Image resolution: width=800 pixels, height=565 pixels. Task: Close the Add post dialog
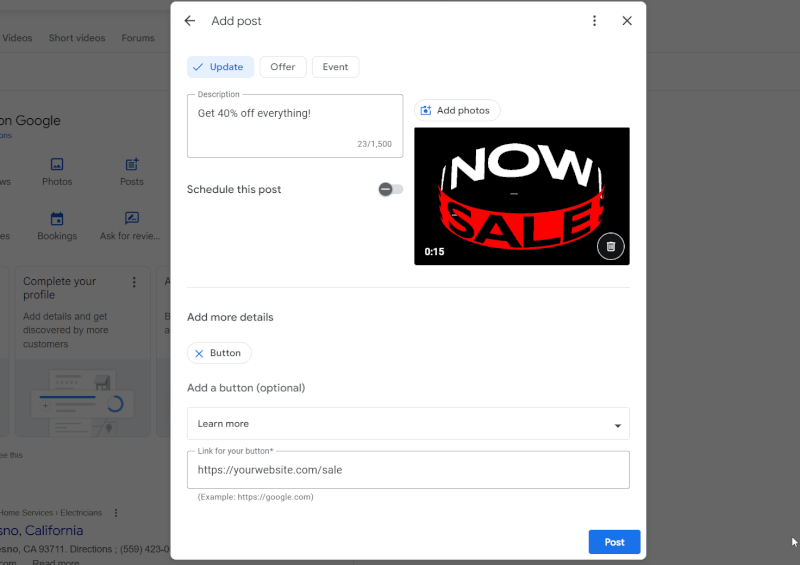pos(627,21)
